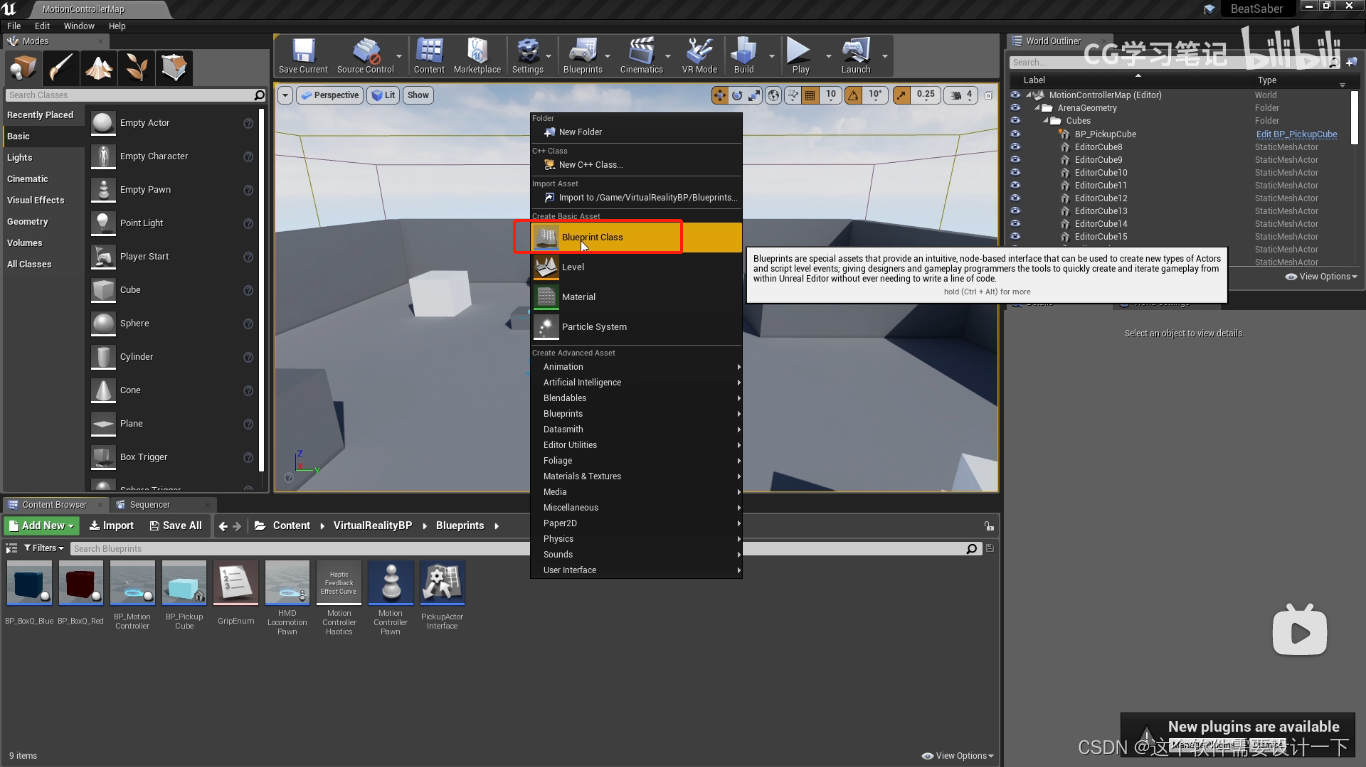Expand the Materials & Textures submenu
Viewport: 1366px width, 767px height.
click(x=637, y=476)
